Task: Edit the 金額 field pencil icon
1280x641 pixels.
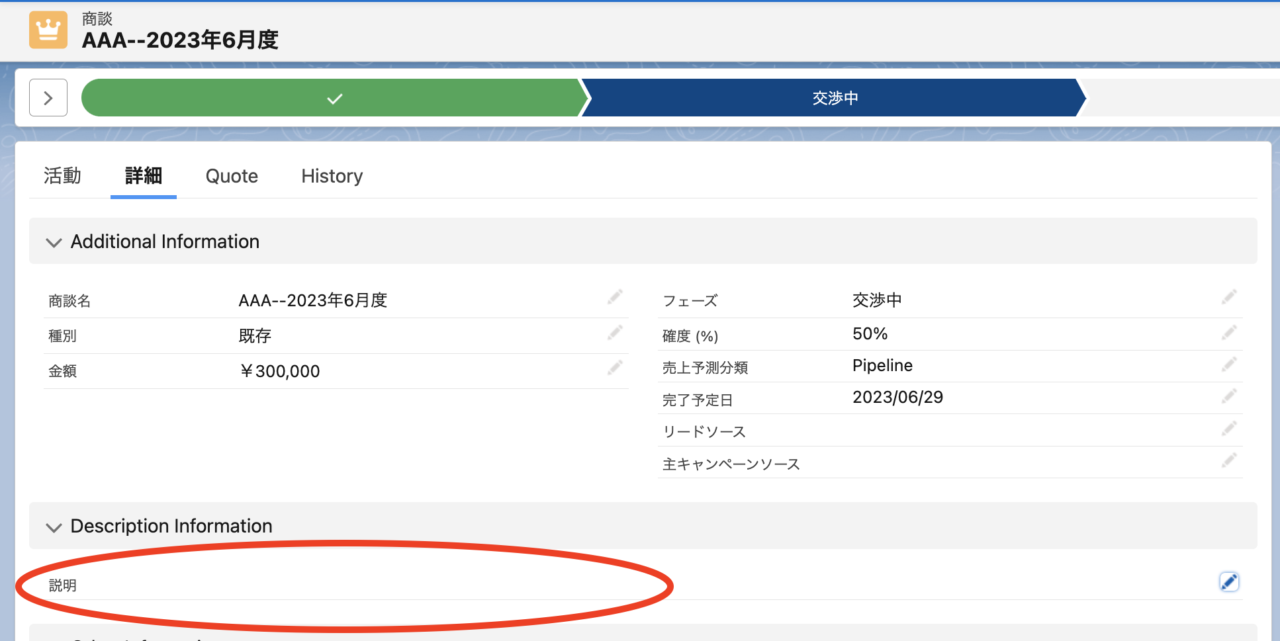Action: pyautogui.click(x=615, y=367)
